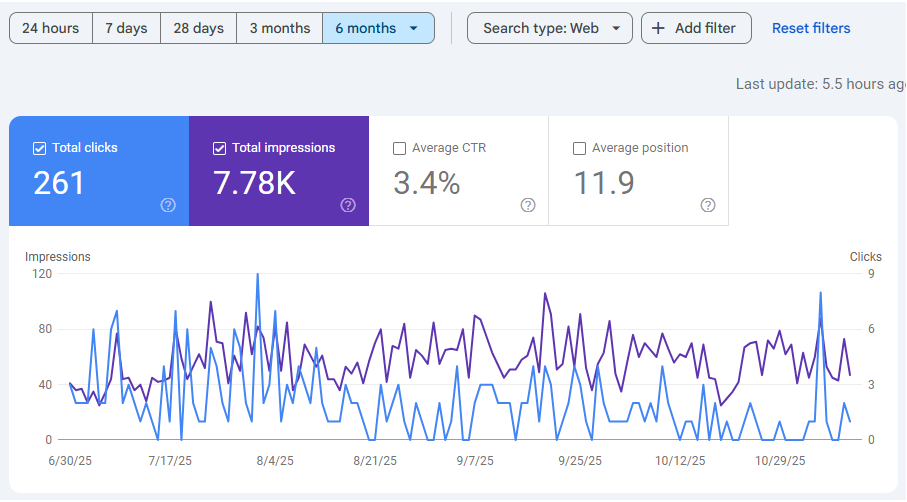Click the 8/4/25 date label on chart axis

[x=273, y=461]
